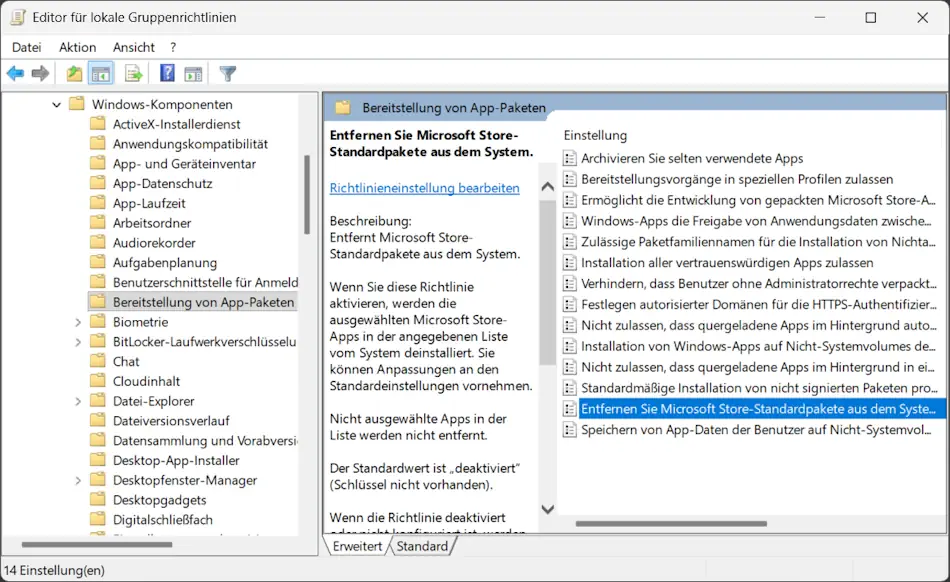Click the up one level folder icon
Screen dimensions: 950x582
tap(75, 73)
